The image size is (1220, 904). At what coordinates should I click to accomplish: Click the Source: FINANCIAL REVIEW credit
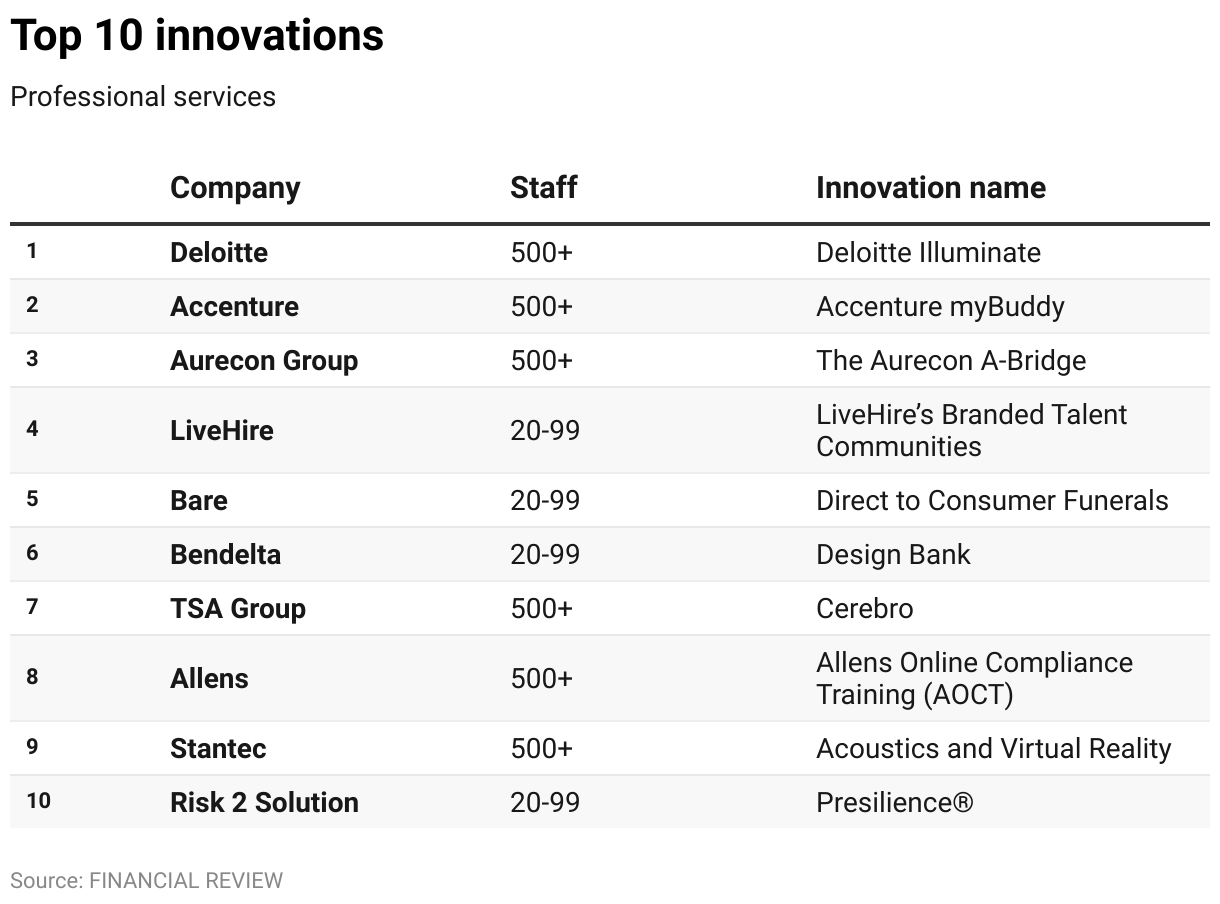point(147,881)
